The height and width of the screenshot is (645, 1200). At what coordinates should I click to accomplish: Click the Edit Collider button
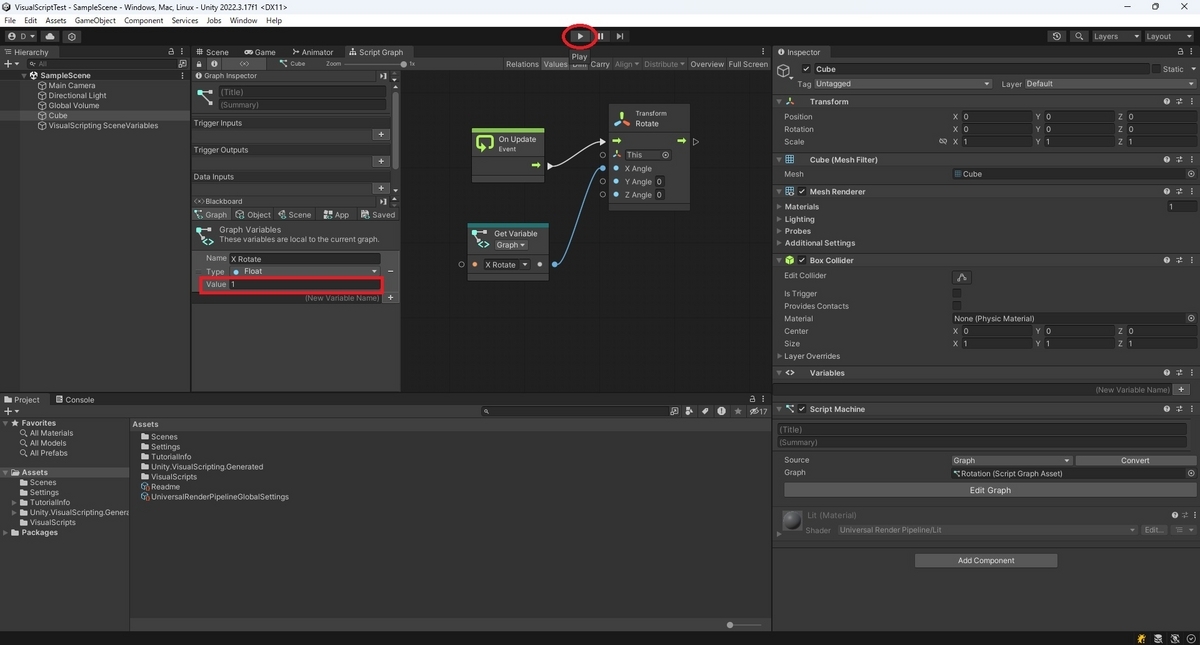point(962,277)
